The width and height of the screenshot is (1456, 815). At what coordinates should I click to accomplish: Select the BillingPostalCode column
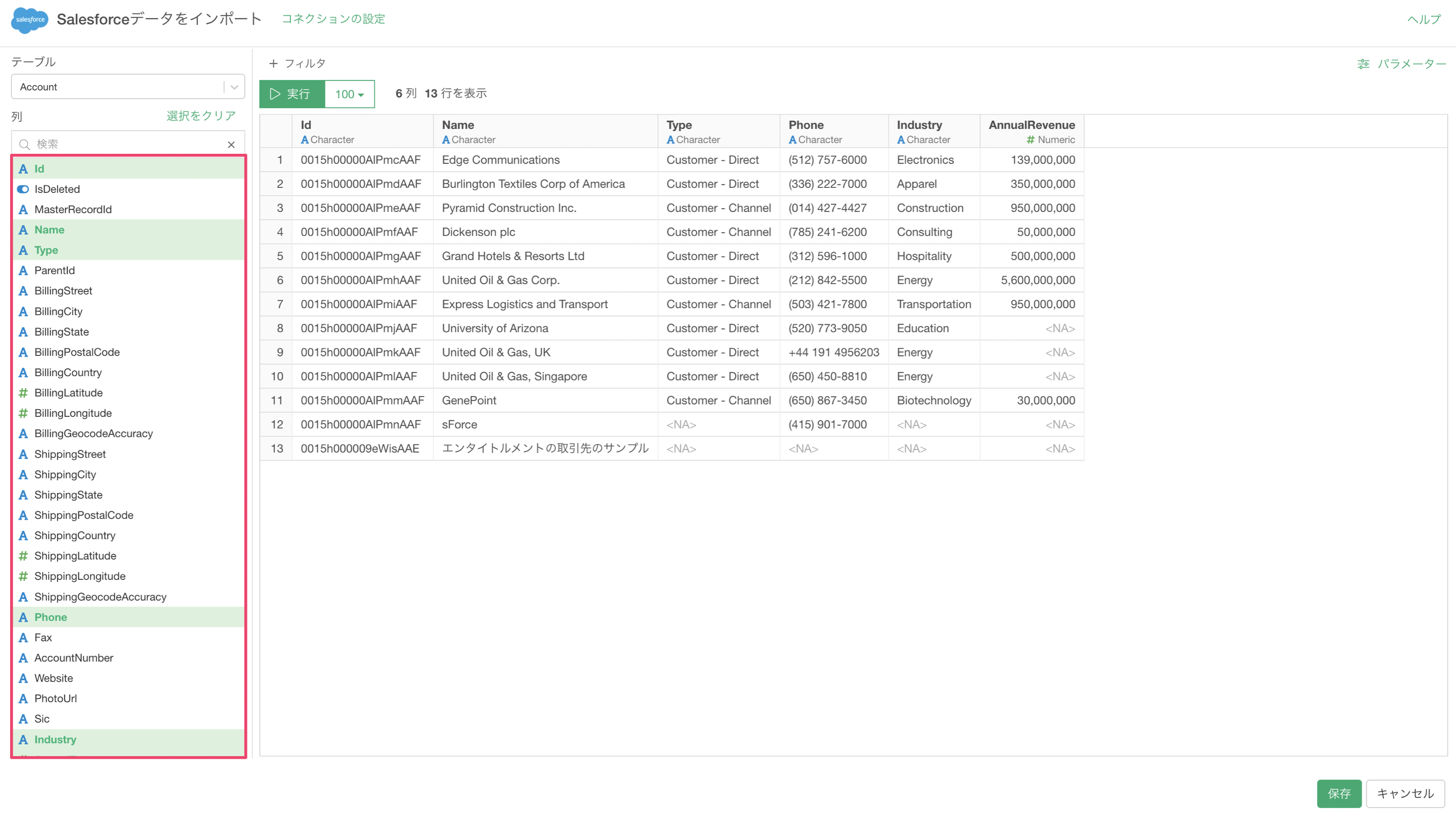pos(129,352)
